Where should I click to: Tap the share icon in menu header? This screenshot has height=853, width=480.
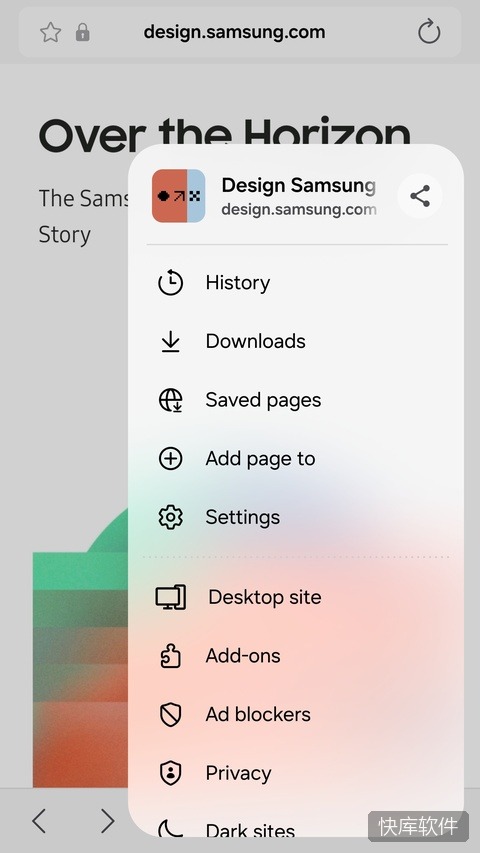(420, 196)
